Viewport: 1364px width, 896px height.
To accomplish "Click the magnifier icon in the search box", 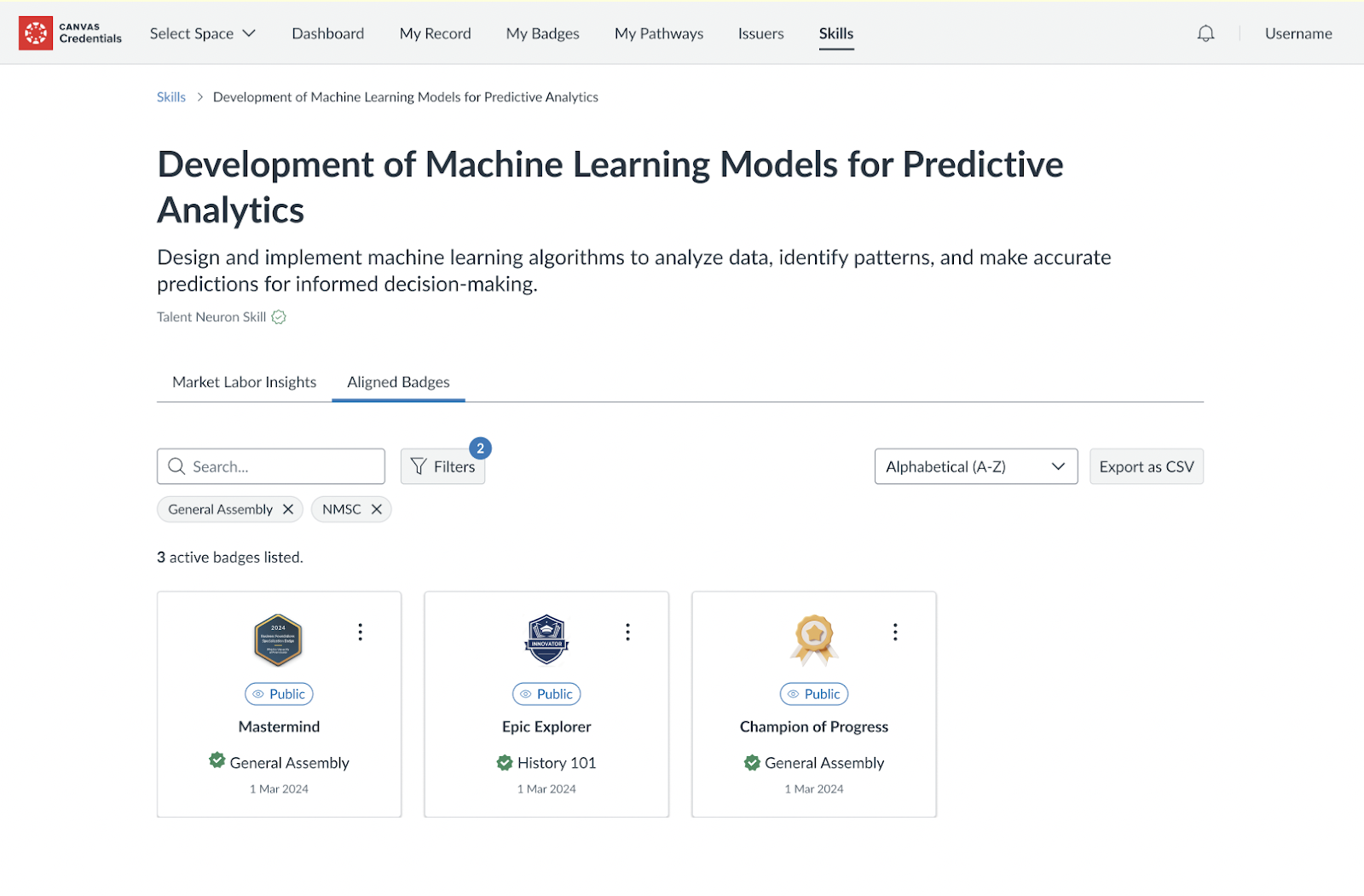I will [x=176, y=466].
